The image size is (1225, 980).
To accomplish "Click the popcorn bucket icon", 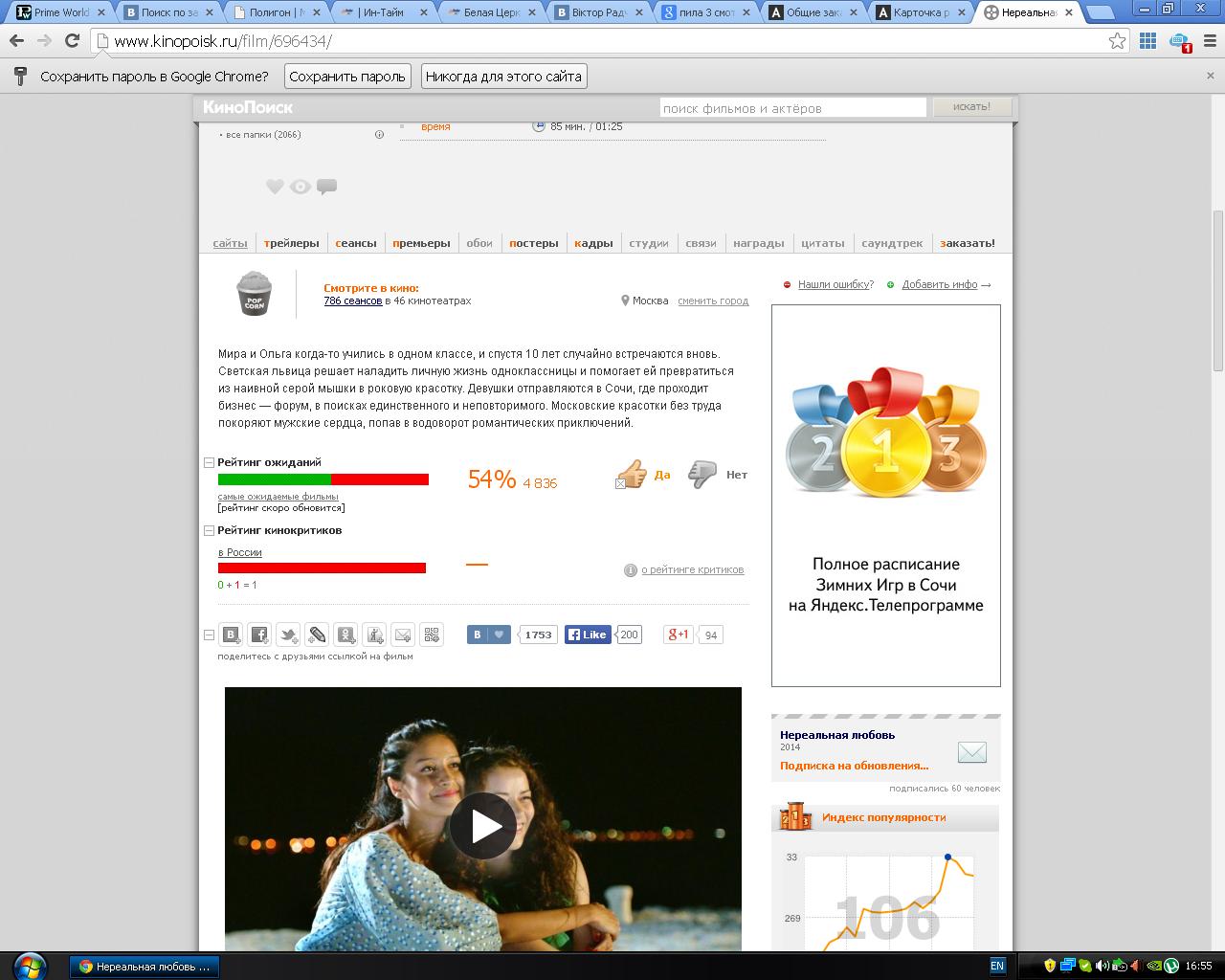I will [x=255, y=294].
